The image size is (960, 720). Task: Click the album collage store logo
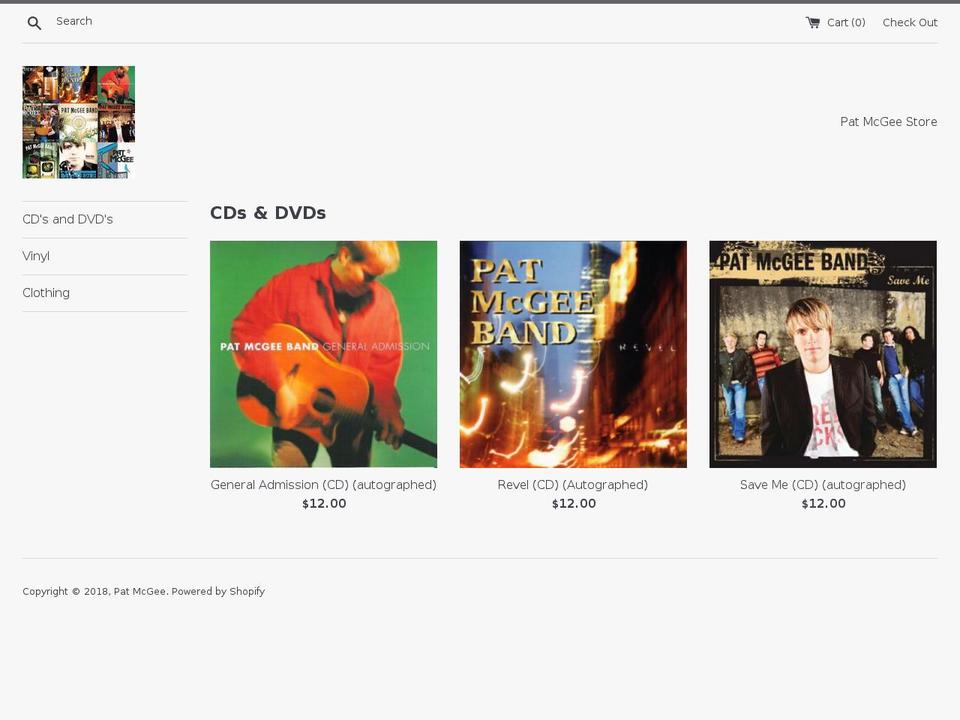[78, 122]
